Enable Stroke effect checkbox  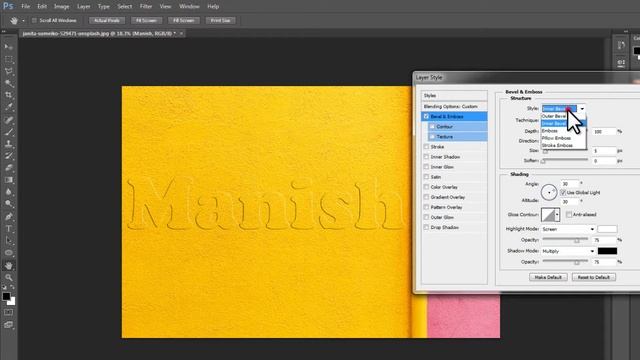(x=426, y=147)
